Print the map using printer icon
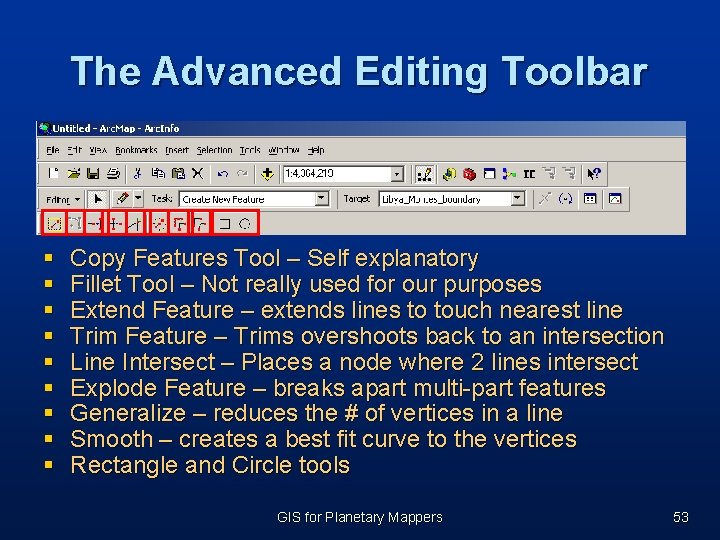 (x=113, y=174)
